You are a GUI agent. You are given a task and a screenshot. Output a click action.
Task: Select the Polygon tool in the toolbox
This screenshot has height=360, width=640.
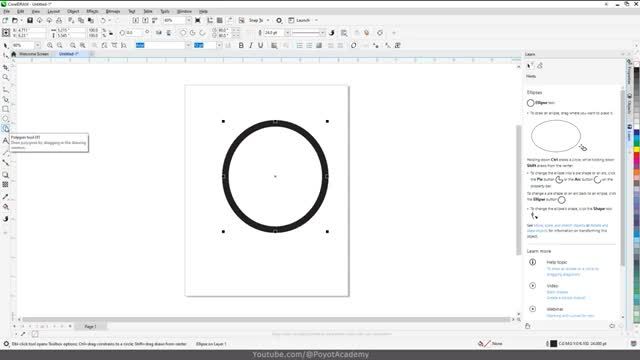pyautogui.click(x=6, y=129)
